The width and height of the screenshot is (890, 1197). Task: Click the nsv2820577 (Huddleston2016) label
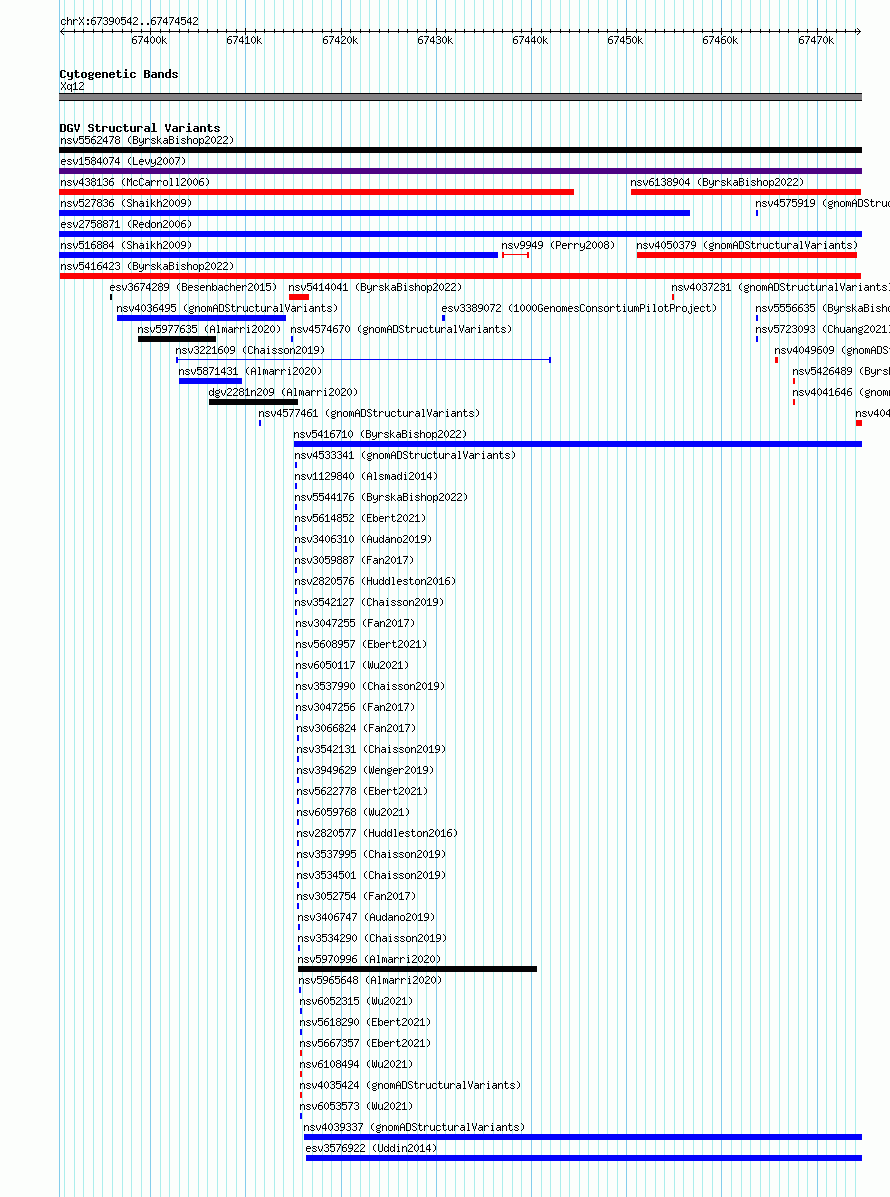point(377,833)
